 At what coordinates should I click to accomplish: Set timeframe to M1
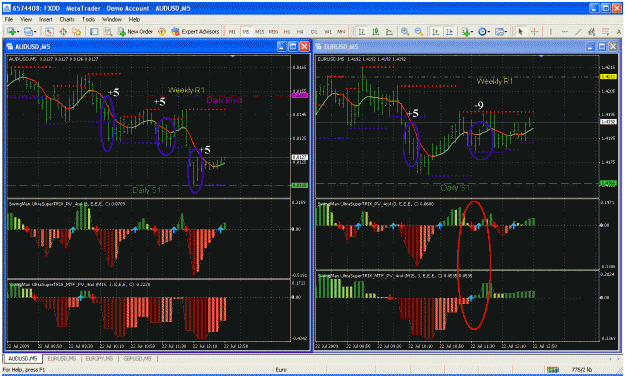click(x=232, y=31)
